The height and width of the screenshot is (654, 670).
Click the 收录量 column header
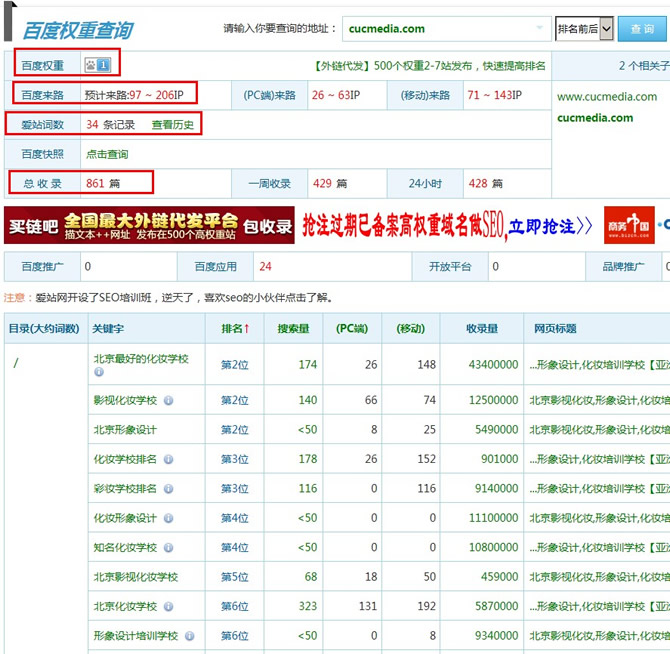pyautogui.click(x=482, y=328)
